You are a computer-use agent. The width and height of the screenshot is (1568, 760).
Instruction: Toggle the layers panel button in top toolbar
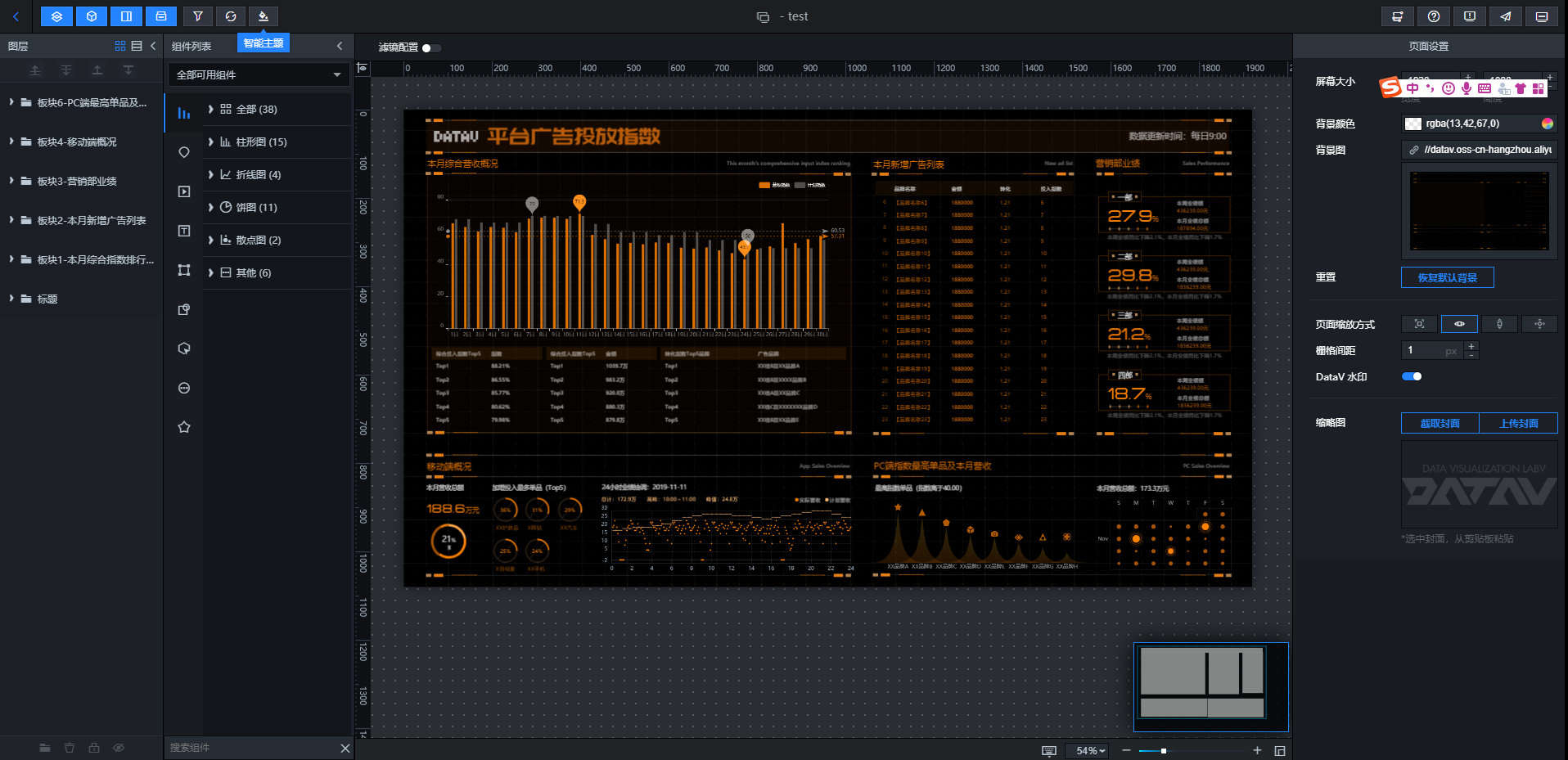pos(56,16)
